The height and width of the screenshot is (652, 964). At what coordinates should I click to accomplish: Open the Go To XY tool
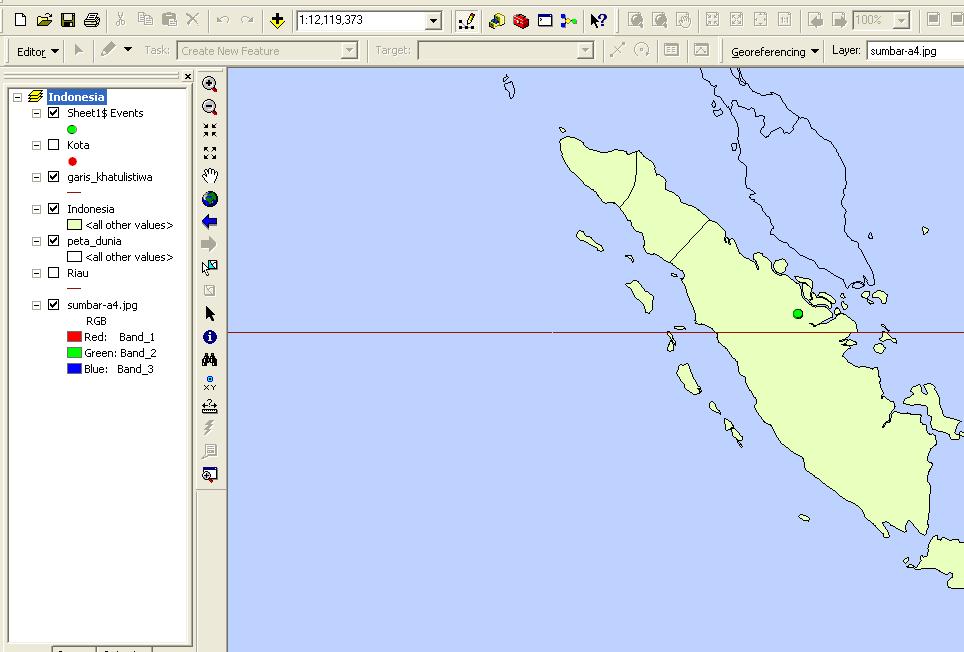[x=209, y=382]
